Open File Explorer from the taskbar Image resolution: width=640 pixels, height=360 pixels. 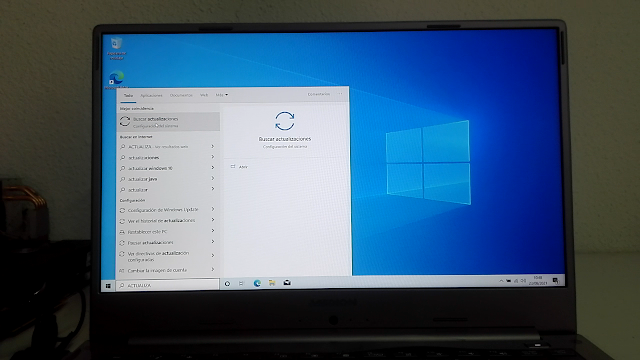(272, 283)
